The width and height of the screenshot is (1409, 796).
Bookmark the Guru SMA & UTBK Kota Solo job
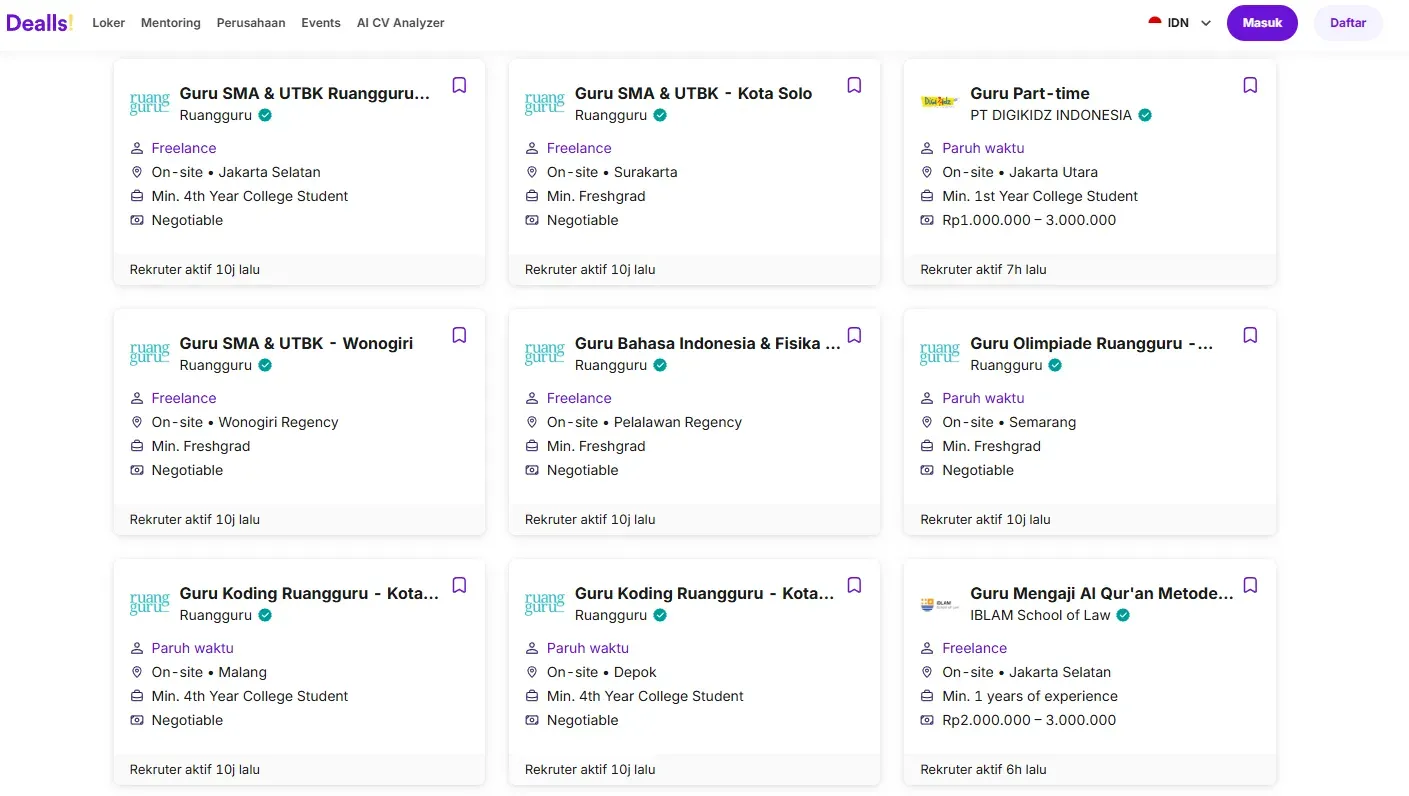[x=854, y=85]
